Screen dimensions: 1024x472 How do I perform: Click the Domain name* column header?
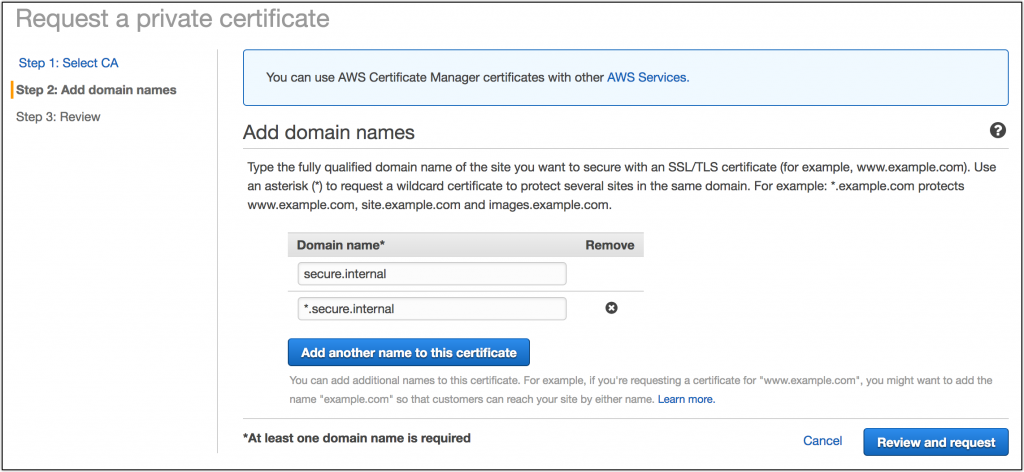click(341, 245)
